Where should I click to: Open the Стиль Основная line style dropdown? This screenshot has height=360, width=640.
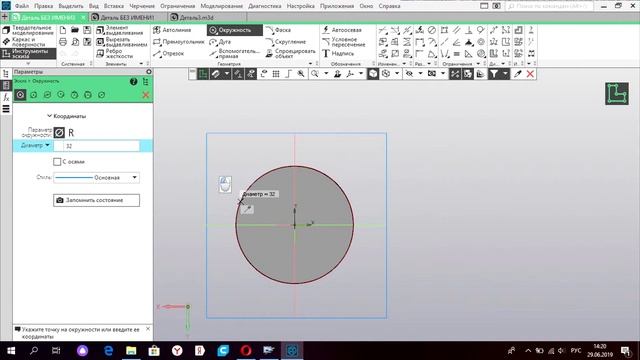point(134,178)
